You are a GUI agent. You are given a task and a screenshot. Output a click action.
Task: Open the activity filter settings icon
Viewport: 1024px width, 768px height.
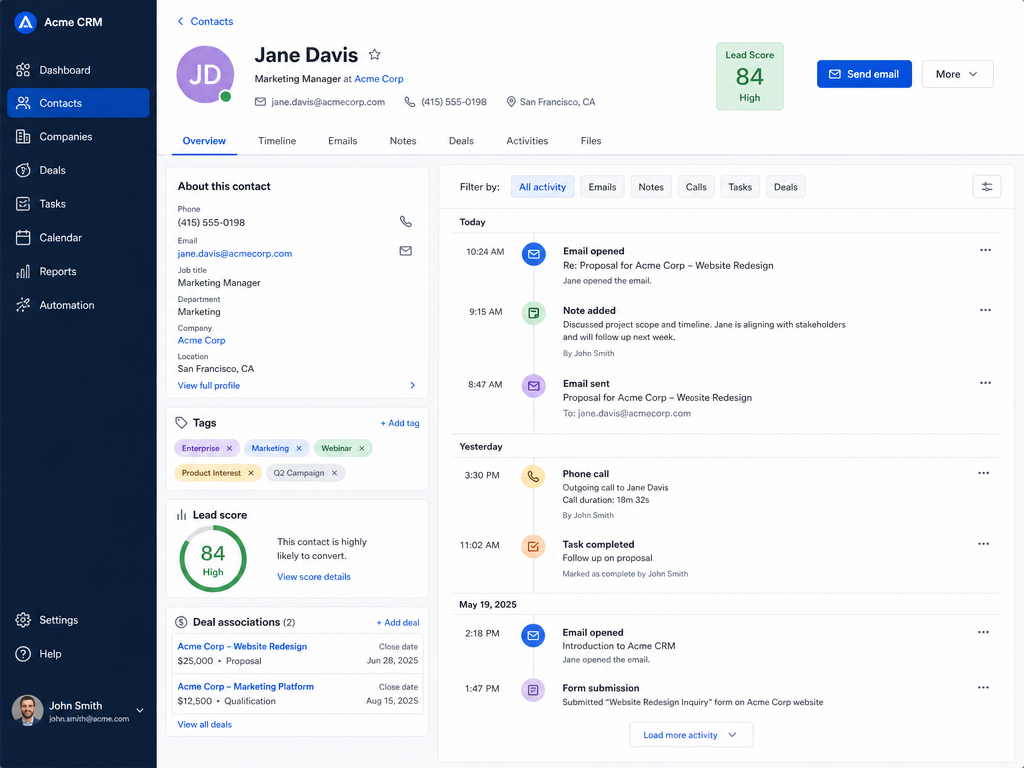tap(986, 187)
